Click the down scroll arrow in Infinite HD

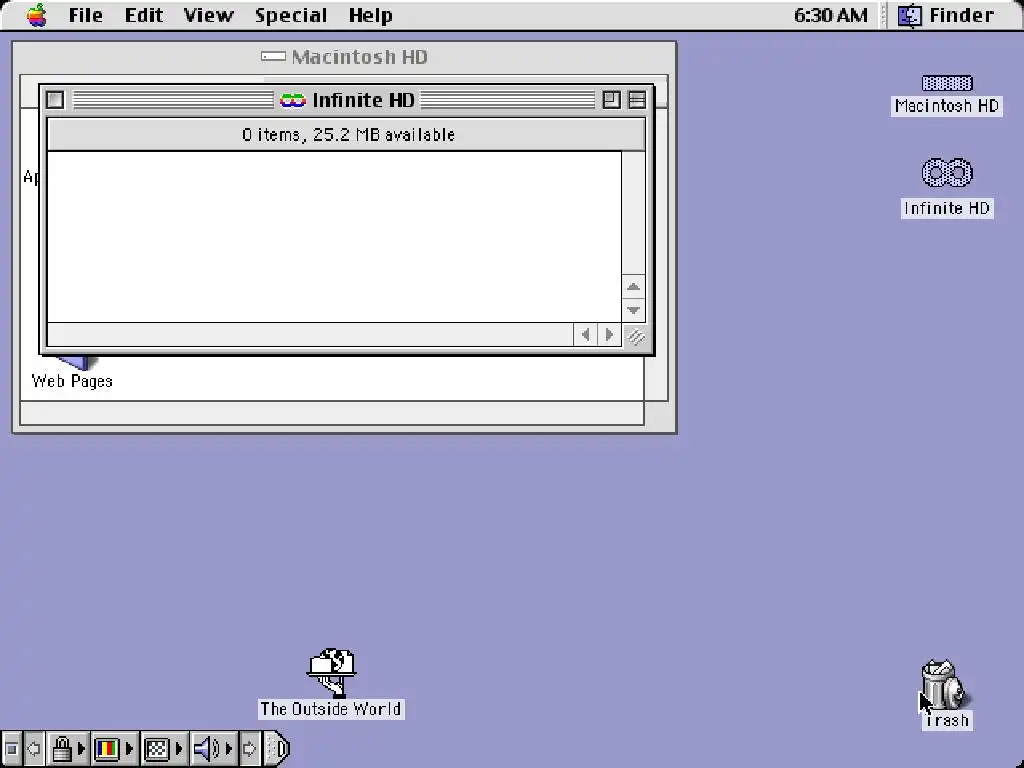[633, 310]
